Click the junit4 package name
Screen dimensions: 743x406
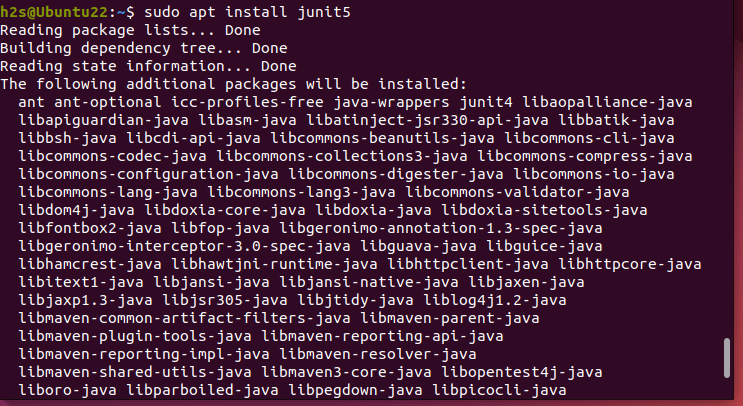[x=487, y=102]
